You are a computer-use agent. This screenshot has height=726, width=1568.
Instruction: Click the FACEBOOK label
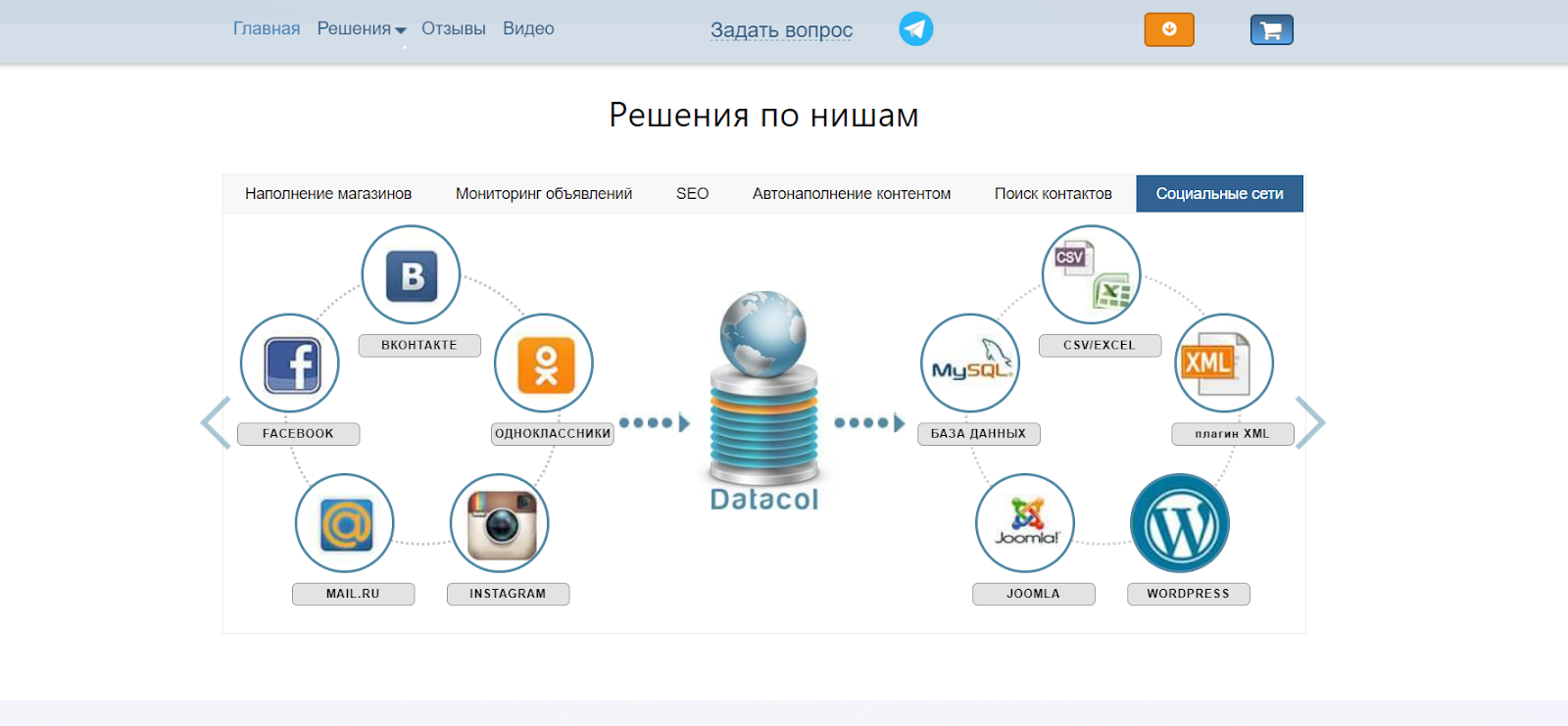point(299,434)
